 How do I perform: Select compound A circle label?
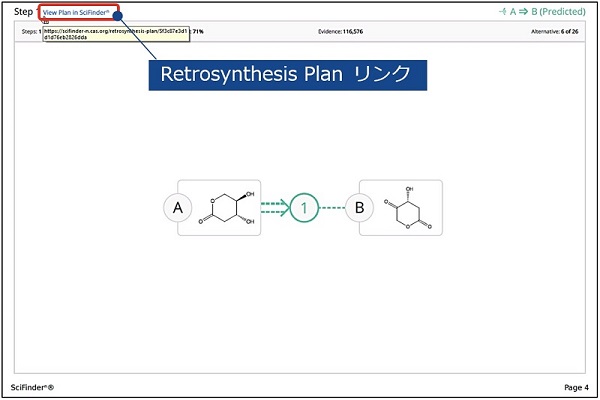[178, 208]
